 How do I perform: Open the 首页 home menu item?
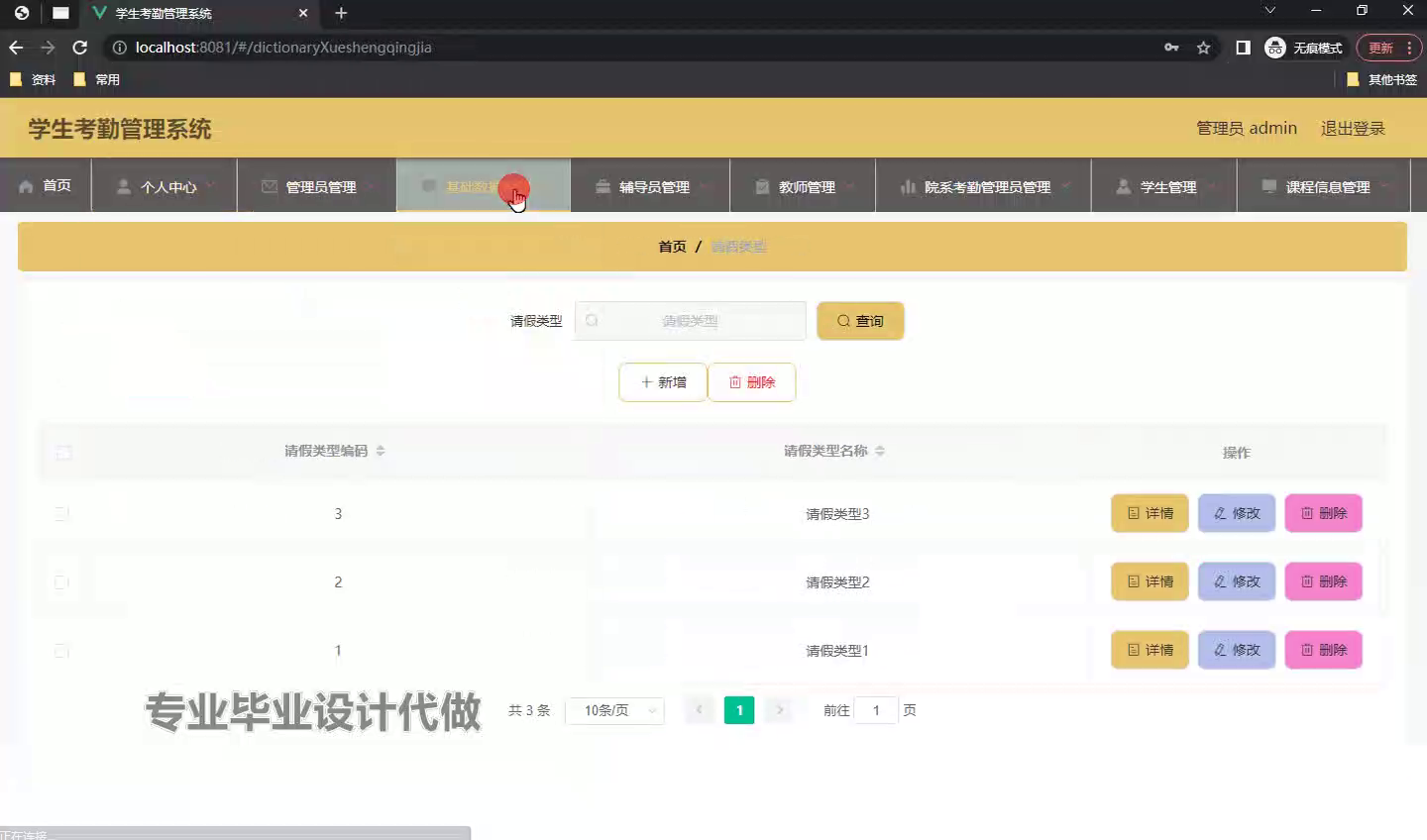(x=46, y=185)
